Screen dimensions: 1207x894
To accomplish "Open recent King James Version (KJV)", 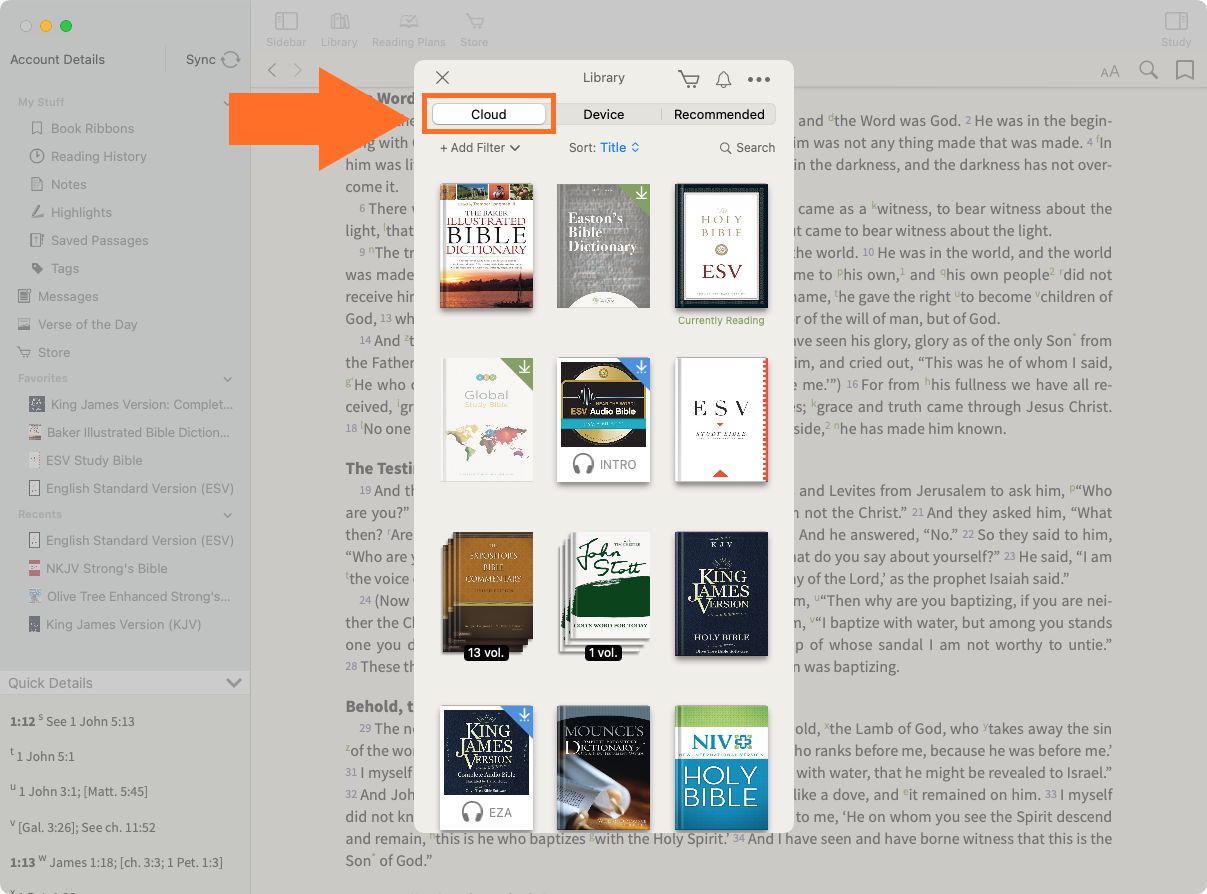I will (115, 624).
